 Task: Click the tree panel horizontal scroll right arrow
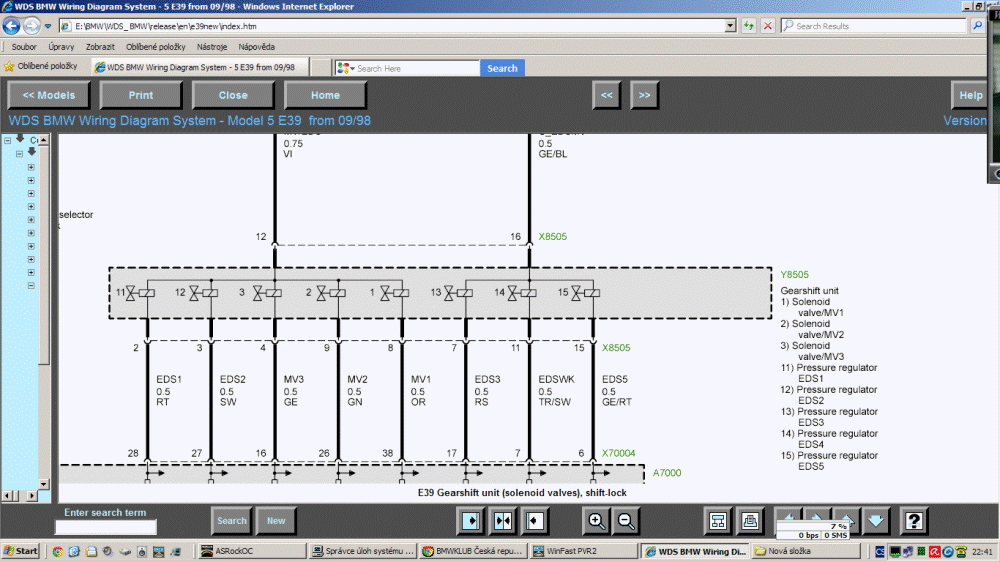[x=32, y=496]
